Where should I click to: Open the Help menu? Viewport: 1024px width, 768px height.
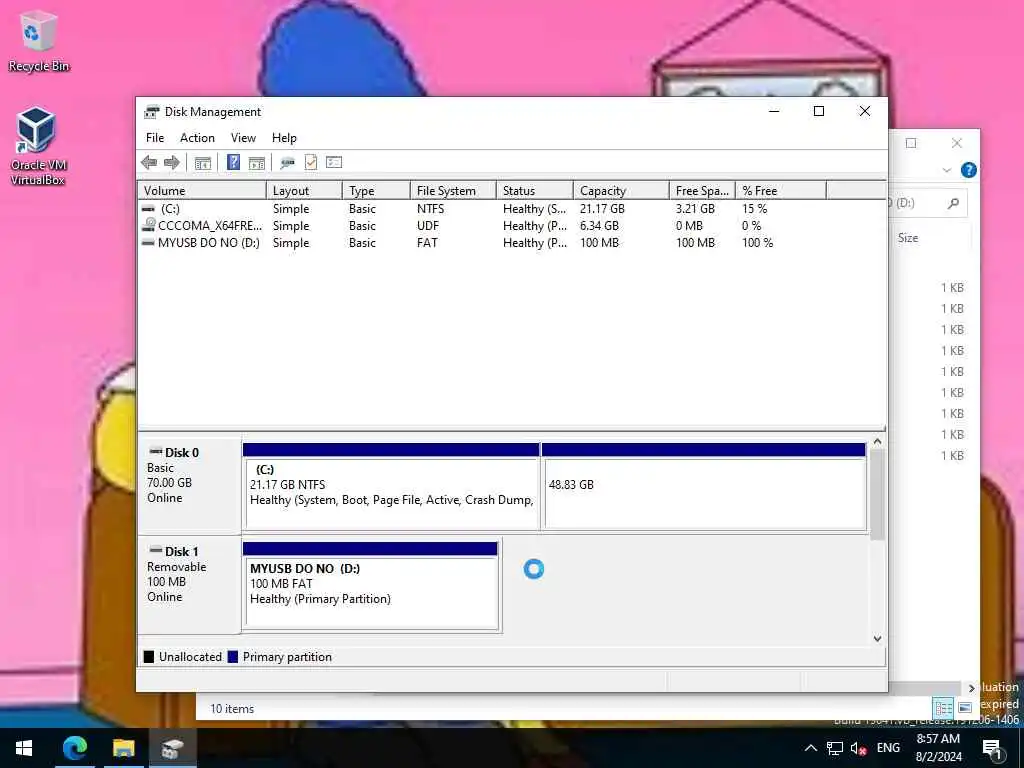tap(284, 138)
